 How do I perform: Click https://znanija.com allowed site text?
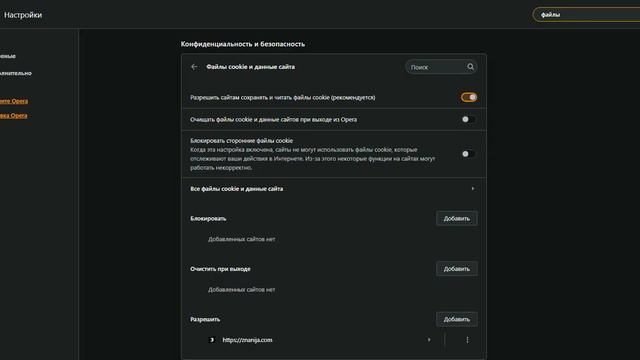coord(247,340)
